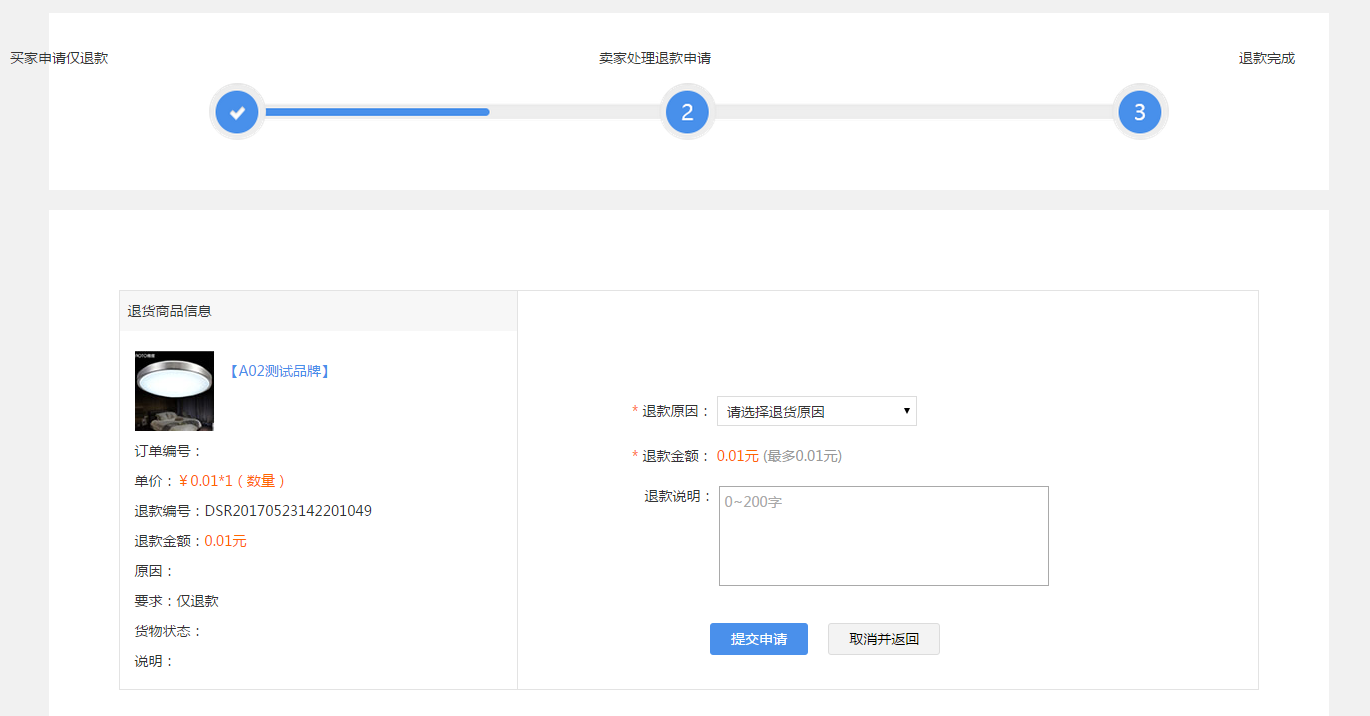The image size is (1370, 716).
Task: Click the 要求：仅退款 line
Action: (x=176, y=601)
